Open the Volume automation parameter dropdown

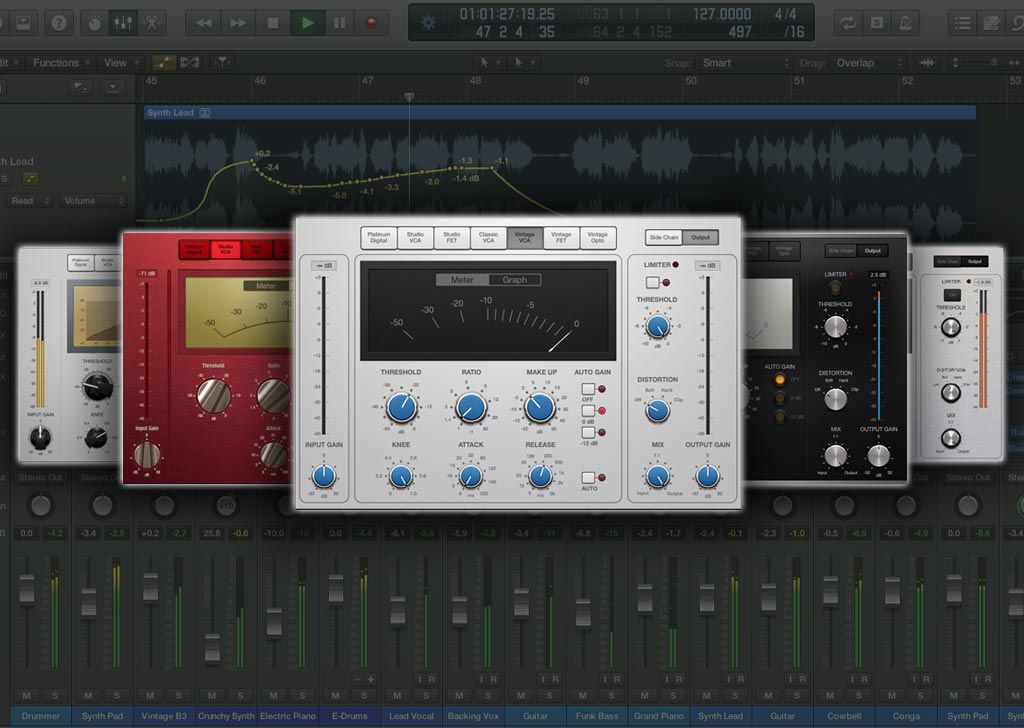coord(93,201)
